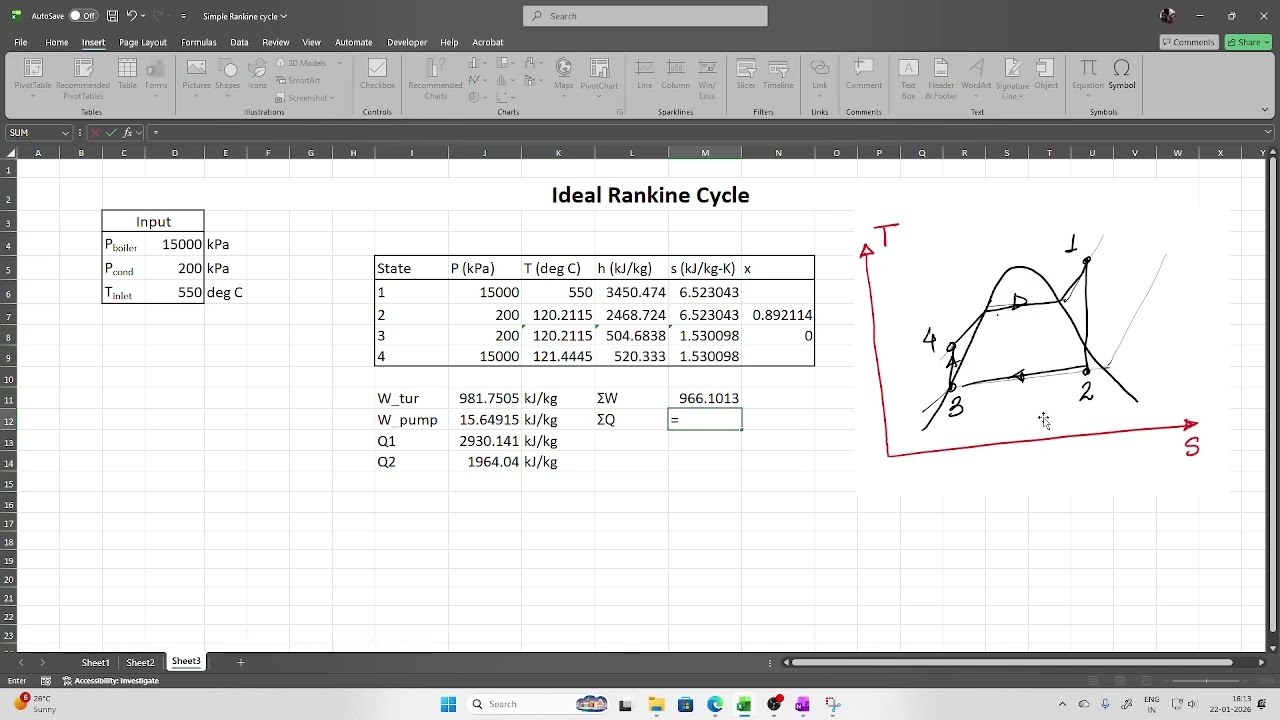The width and height of the screenshot is (1280, 720).
Task: Toggle the AutoSave switch
Action: (82, 16)
